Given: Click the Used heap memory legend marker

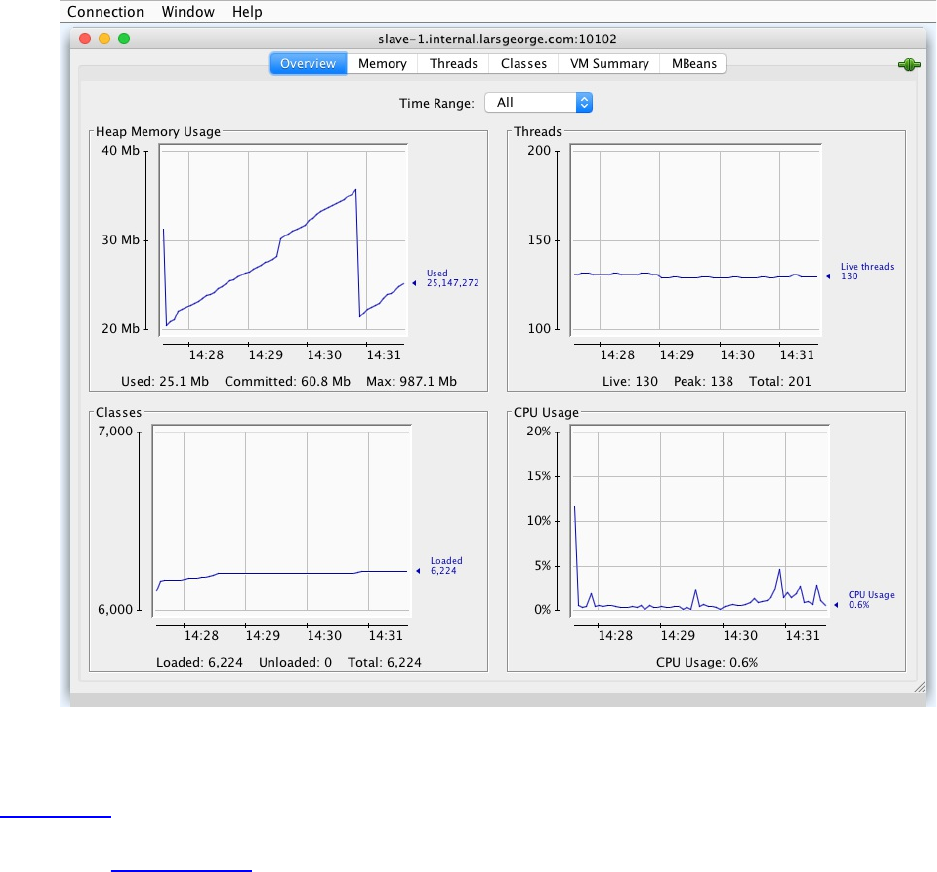Looking at the screenshot, I should coord(414,283).
